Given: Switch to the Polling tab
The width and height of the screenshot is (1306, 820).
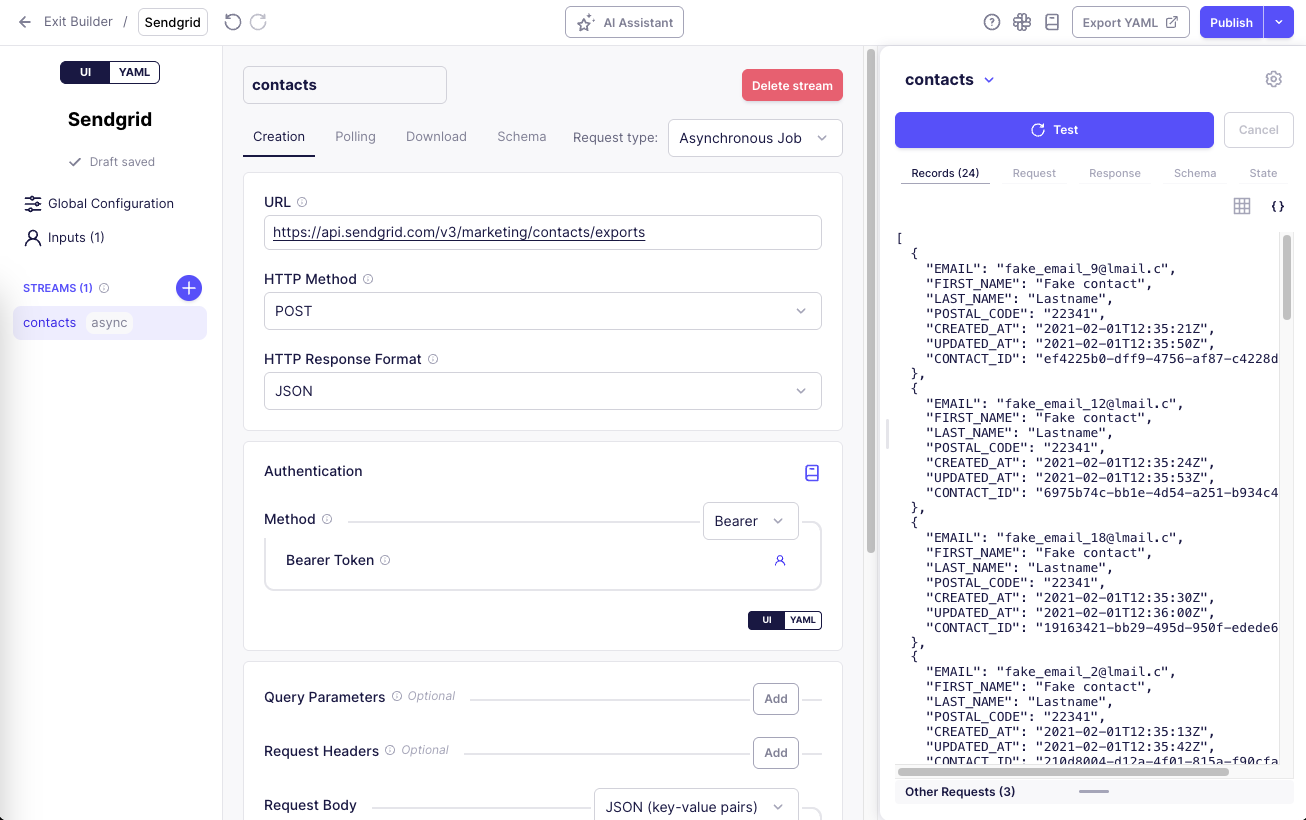Looking at the screenshot, I should point(355,137).
